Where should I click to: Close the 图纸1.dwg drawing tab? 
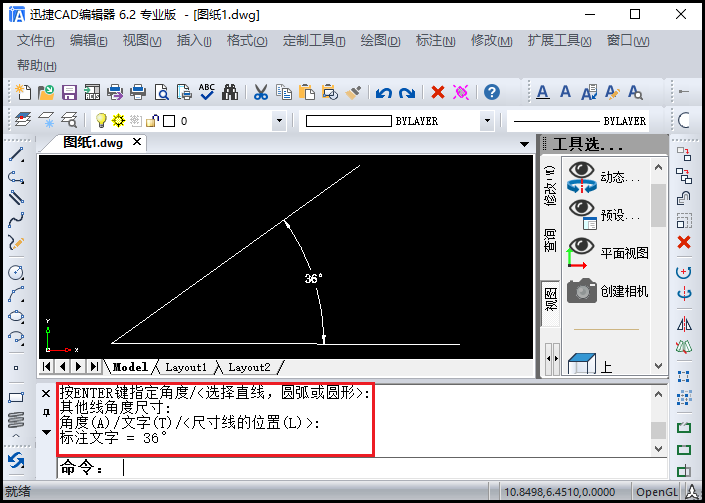(137, 142)
